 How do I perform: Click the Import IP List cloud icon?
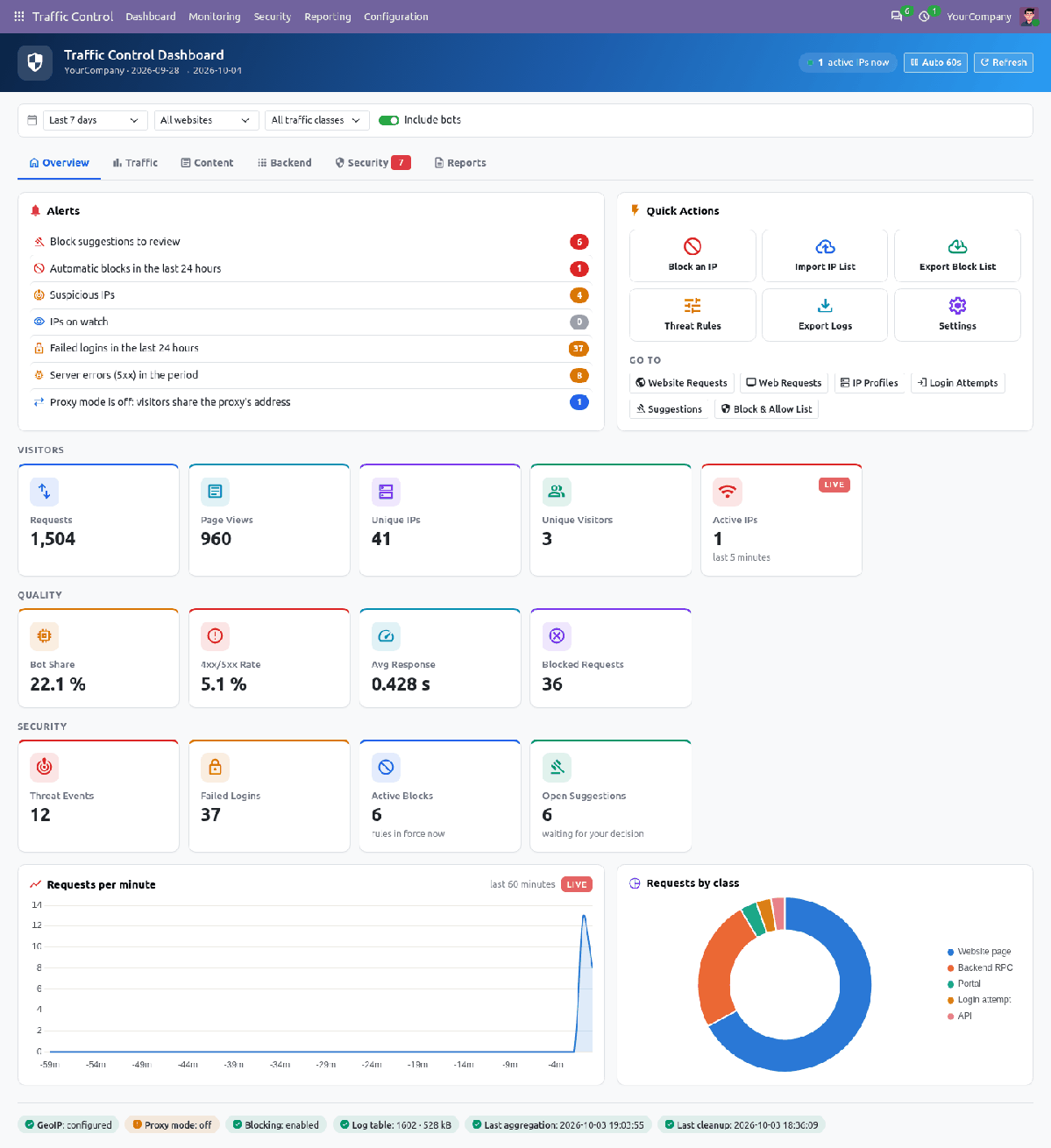coord(825,246)
